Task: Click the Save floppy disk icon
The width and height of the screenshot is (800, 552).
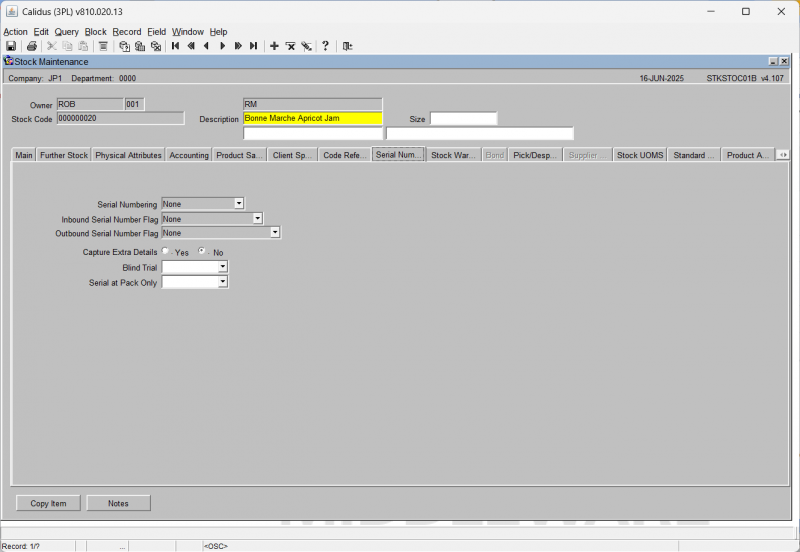Action: pos(11,46)
